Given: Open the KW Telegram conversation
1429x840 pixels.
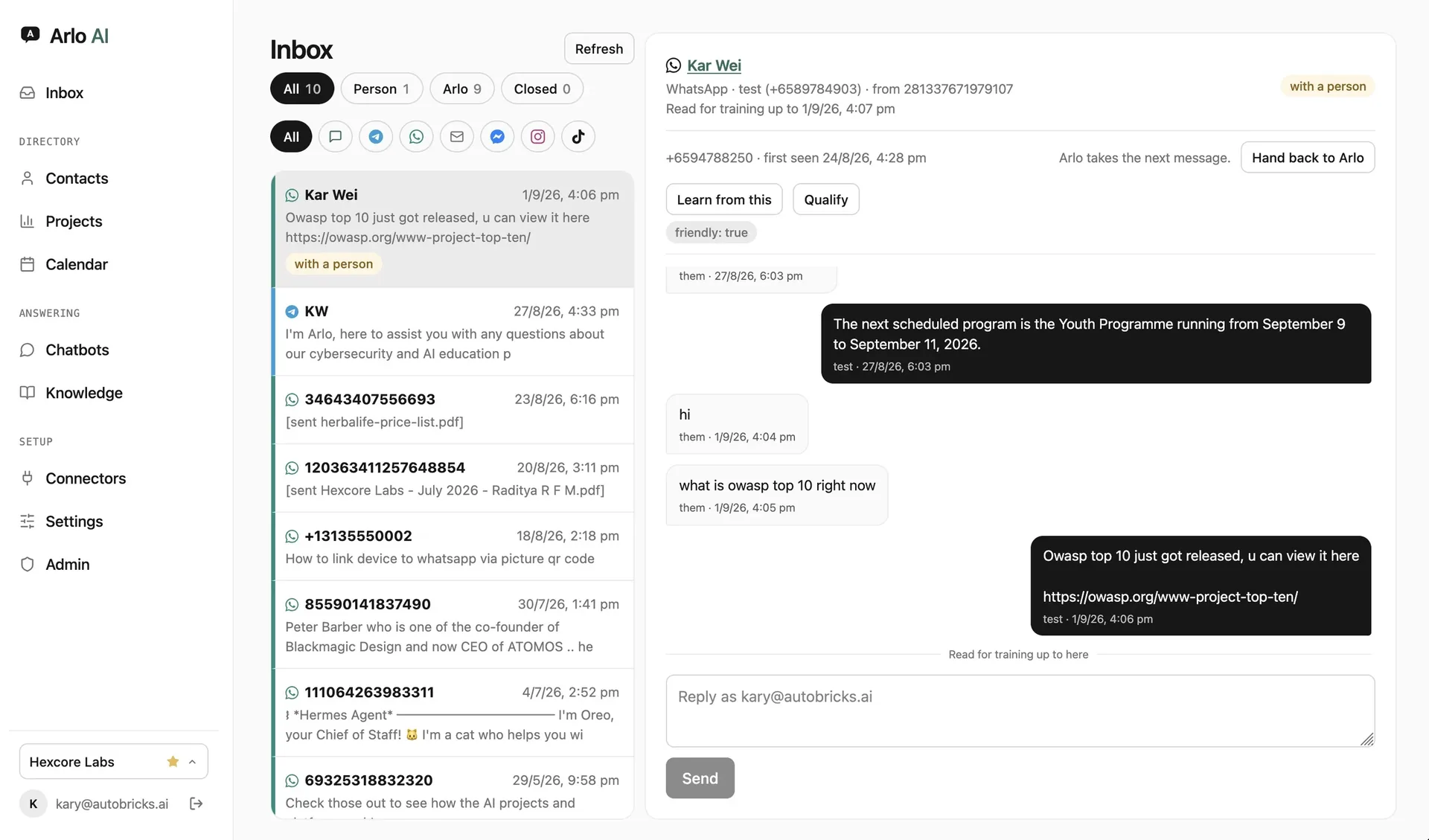Looking at the screenshot, I should tap(453, 332).
